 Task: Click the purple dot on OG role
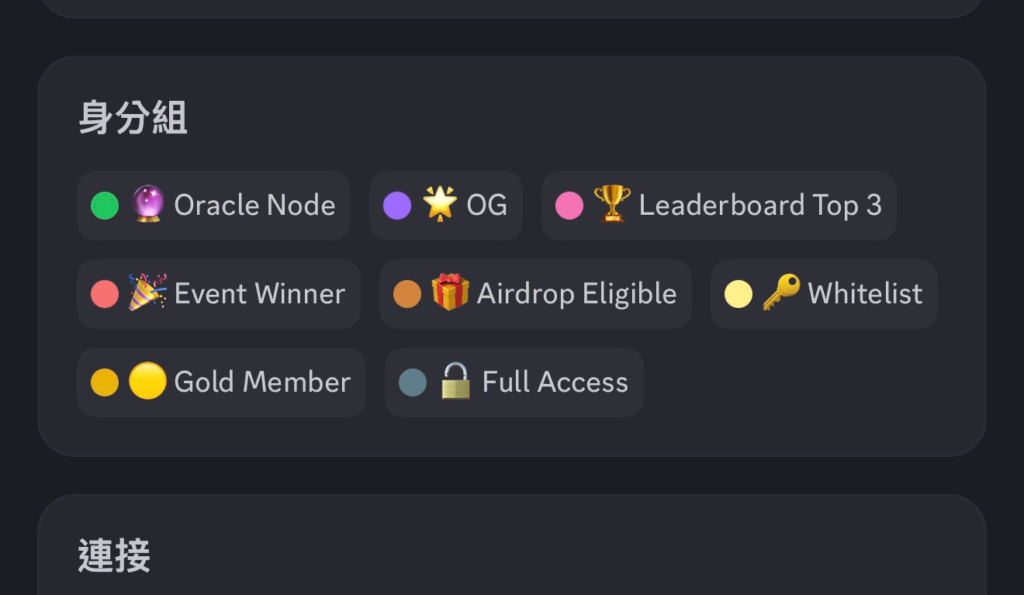397,206
